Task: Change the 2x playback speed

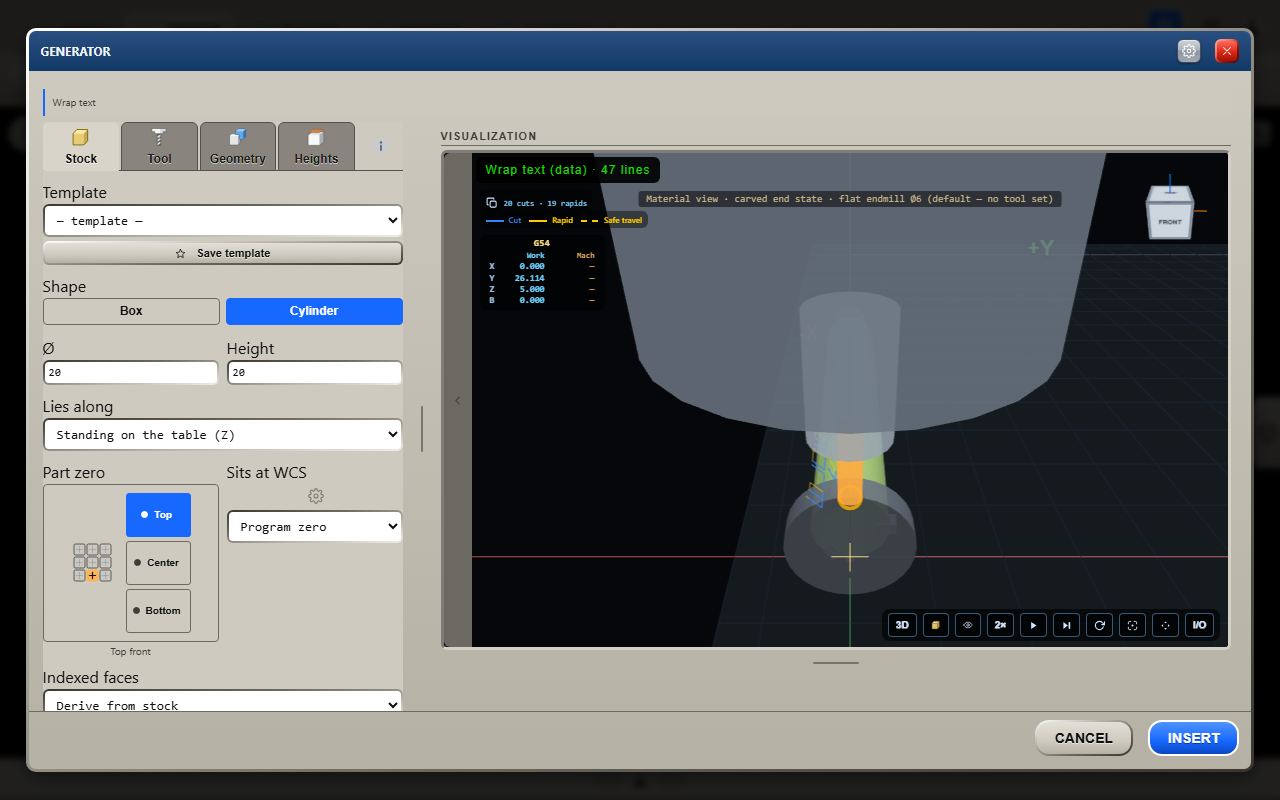Action: point(1000,625)
